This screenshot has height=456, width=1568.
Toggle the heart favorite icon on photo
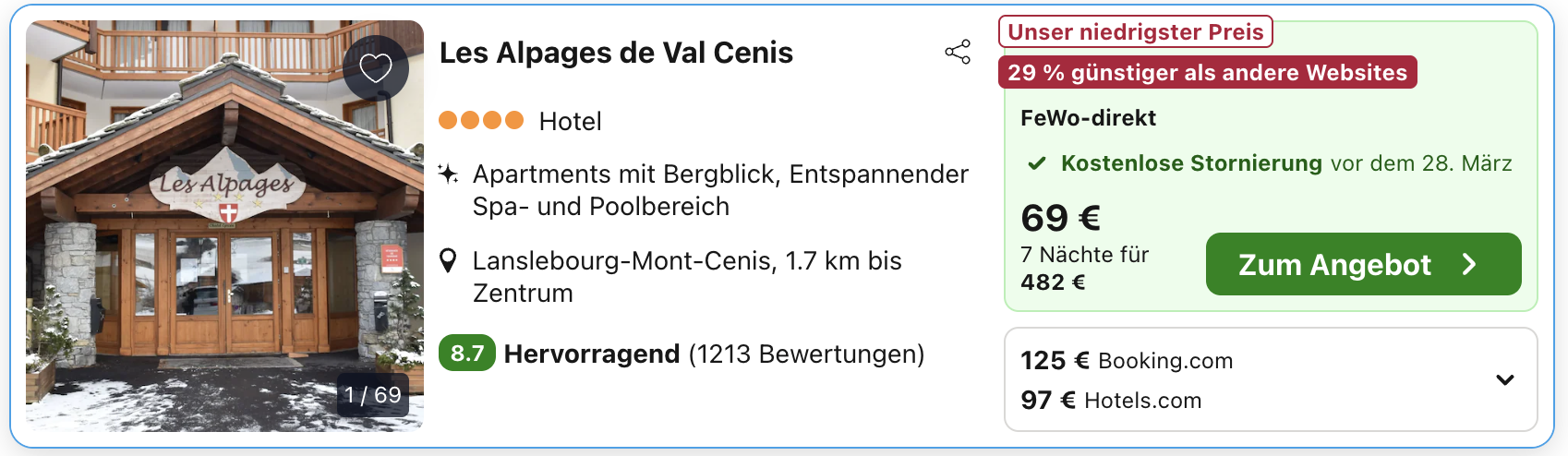point(376,67)
